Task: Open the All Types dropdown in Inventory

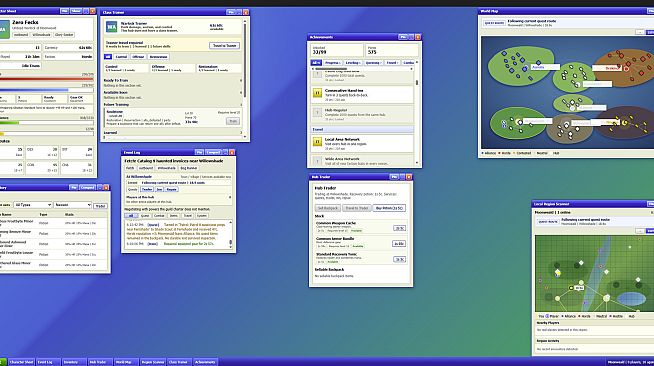Action: 33,205
